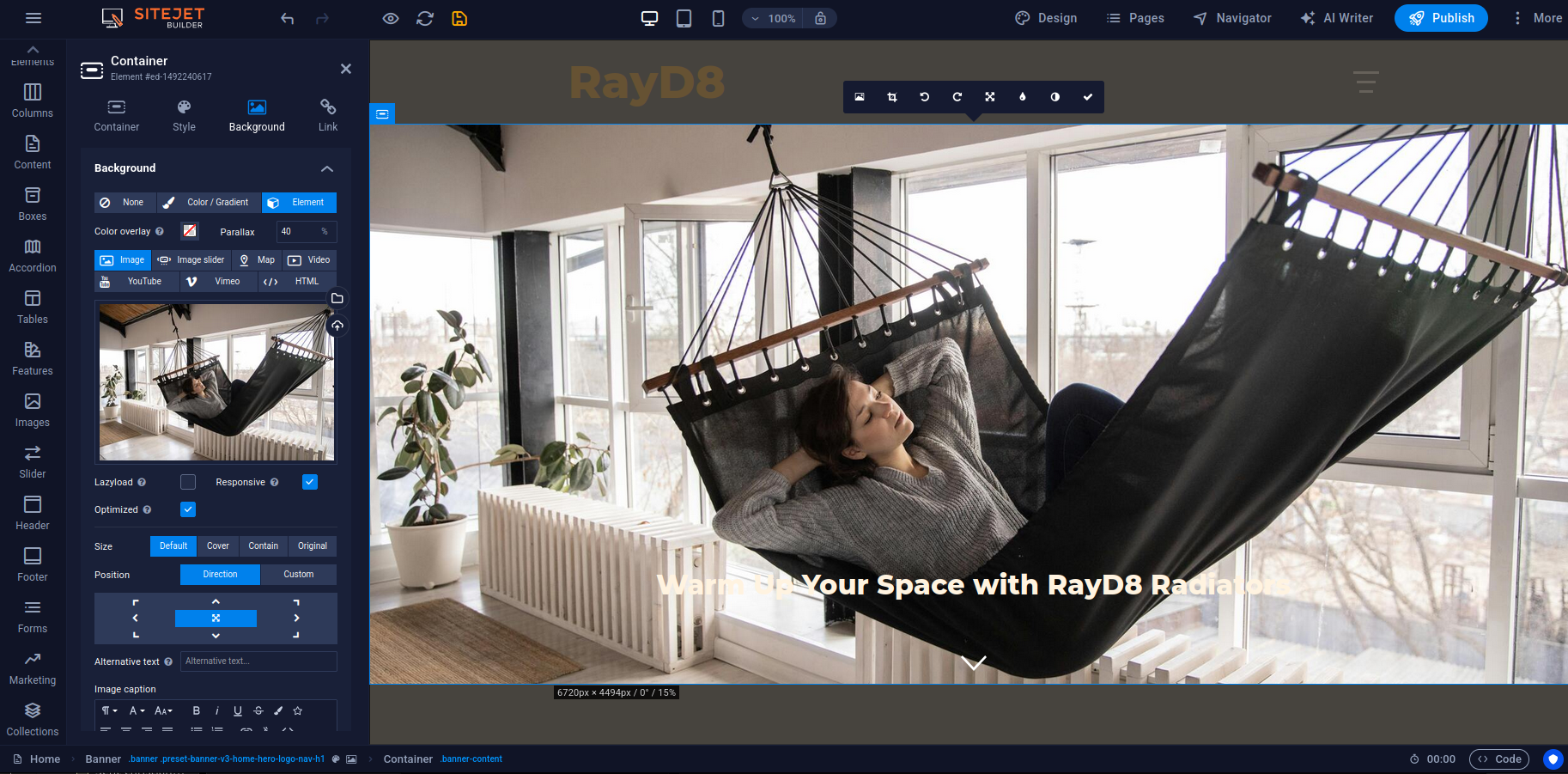Open the Design menu

click(1046, 18)
